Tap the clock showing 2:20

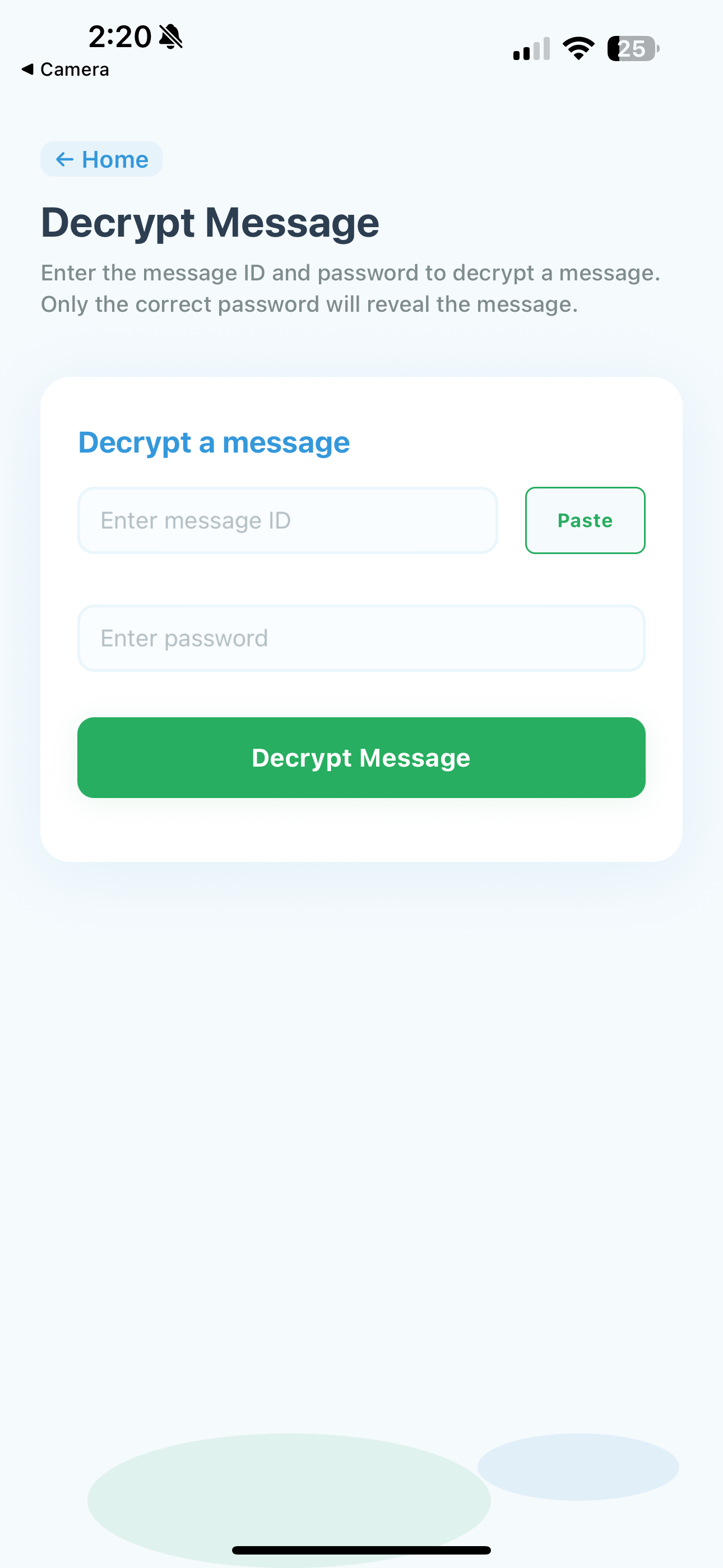pyautogui.click(x=120, y=36)
